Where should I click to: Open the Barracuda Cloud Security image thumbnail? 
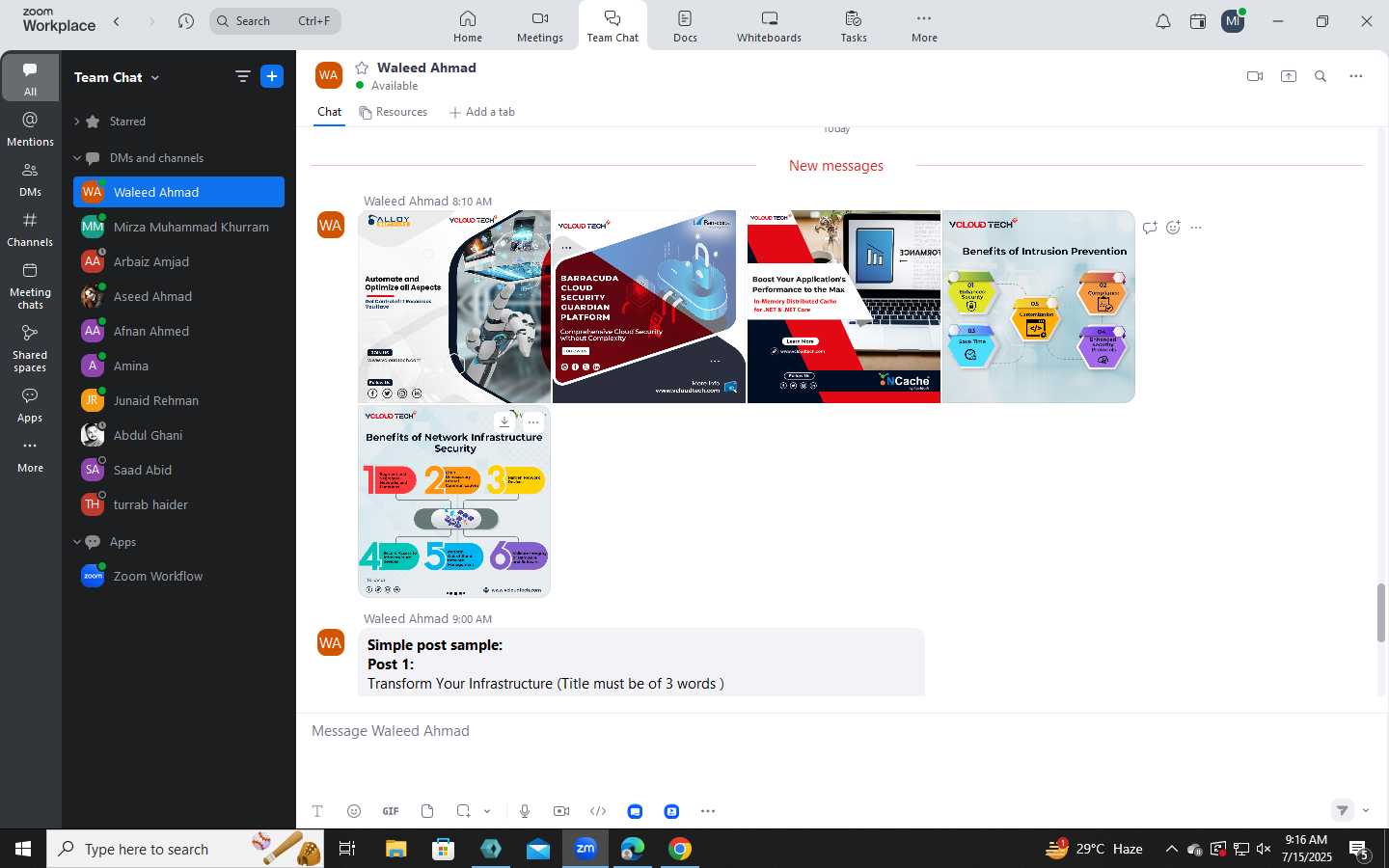click(648, 307)
